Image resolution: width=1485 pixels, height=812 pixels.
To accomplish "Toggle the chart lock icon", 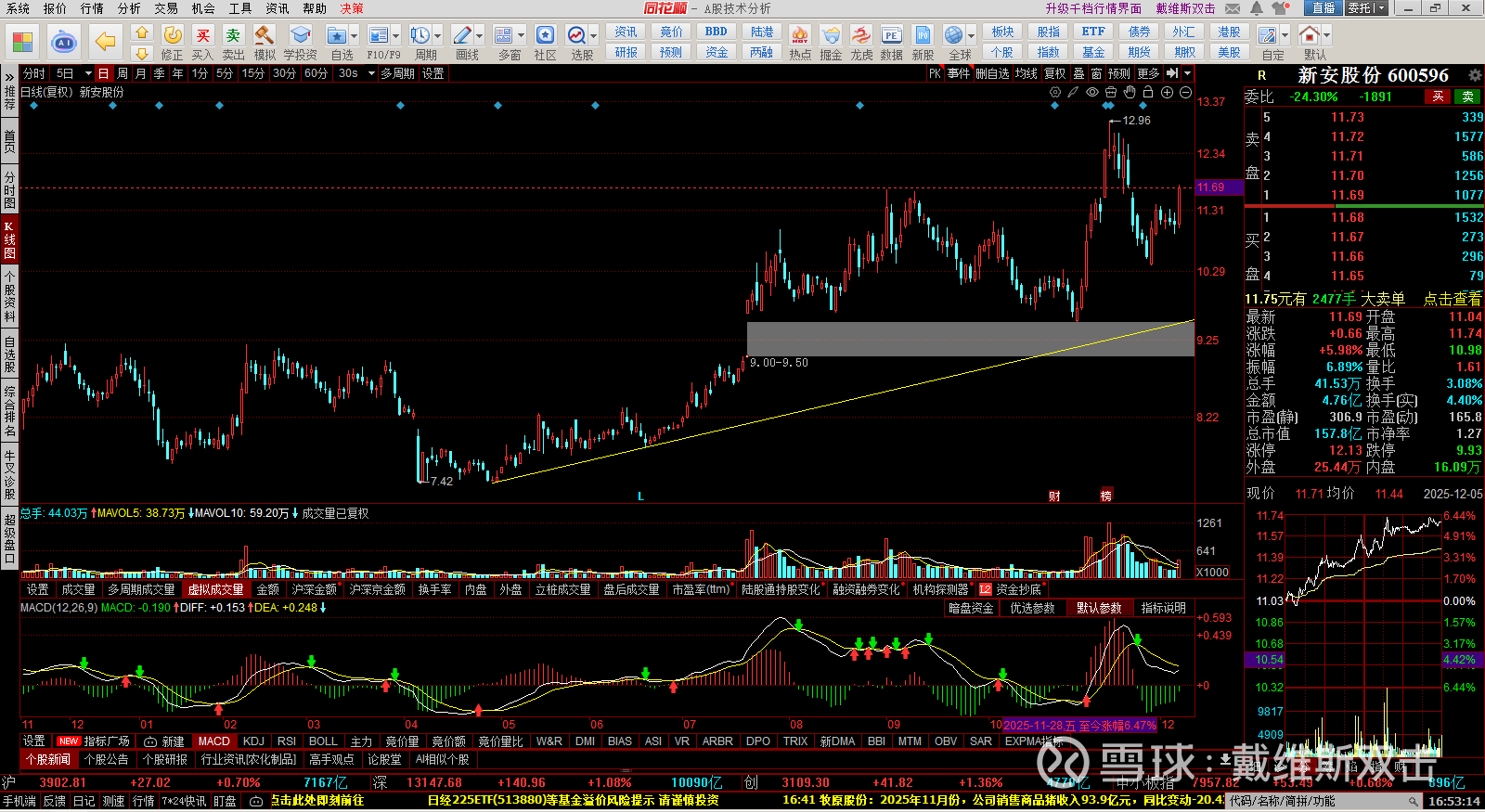I will (1148, 92).
